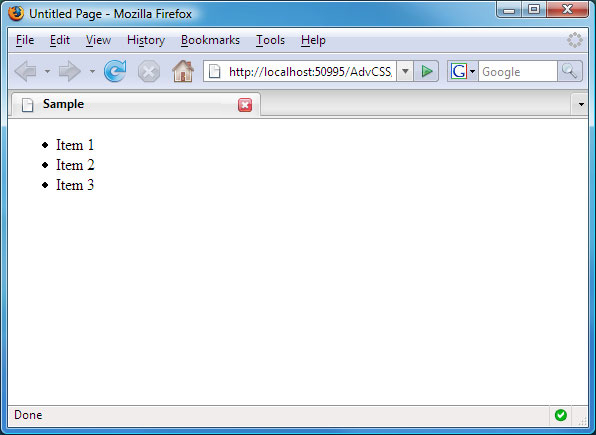Image resolution: width=596 pixels, height=435 pixels.
Task: Click the green Go arrow button
Action: [x=426, y=71]
